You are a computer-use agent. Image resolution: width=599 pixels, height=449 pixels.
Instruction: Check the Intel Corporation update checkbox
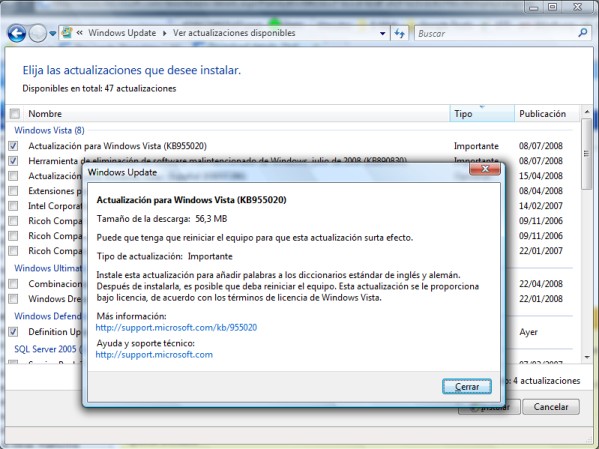pos(13,206)
